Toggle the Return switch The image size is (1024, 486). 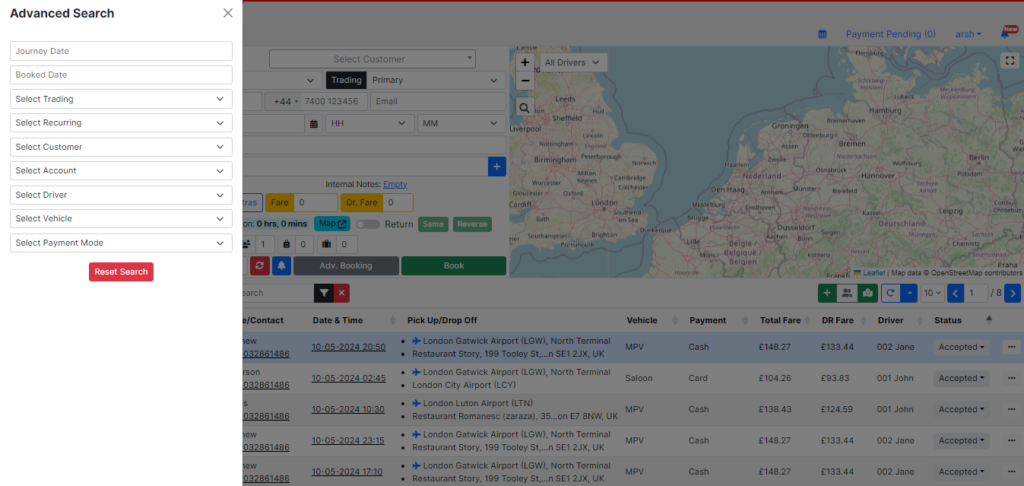pos(368,225)
